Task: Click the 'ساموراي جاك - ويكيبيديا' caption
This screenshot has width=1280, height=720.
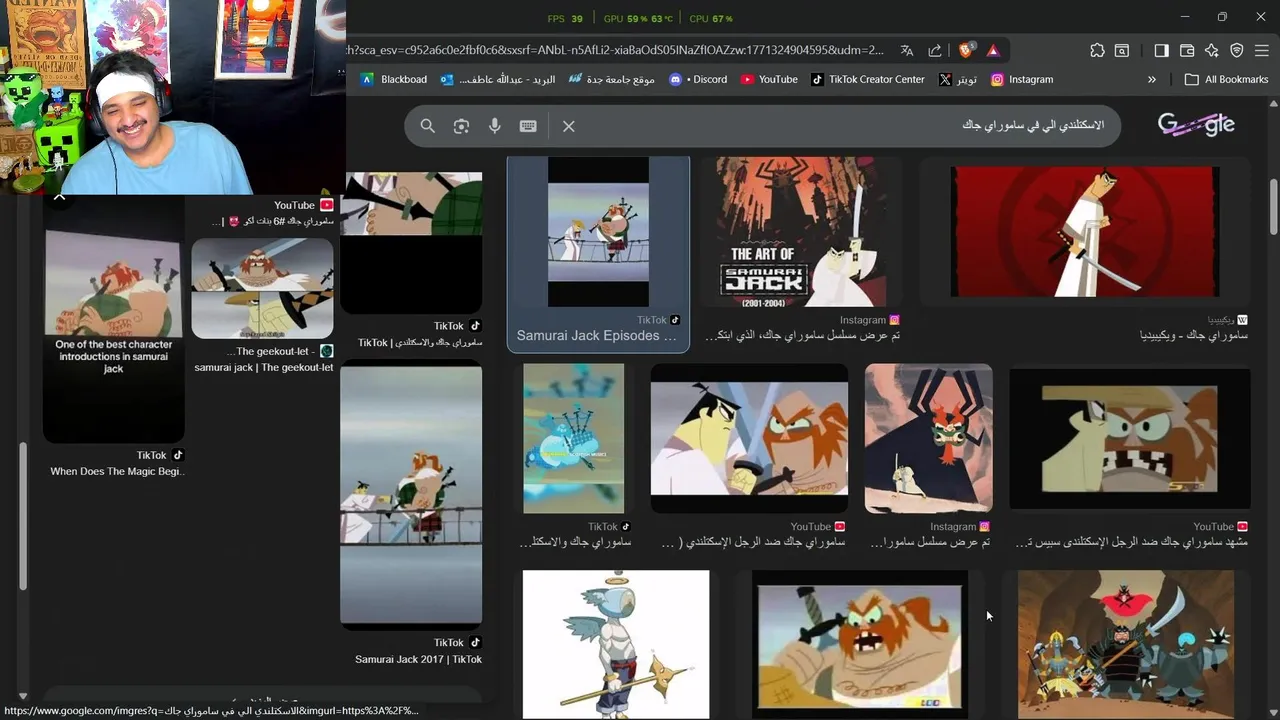Action: click(x=1194, y=336)
